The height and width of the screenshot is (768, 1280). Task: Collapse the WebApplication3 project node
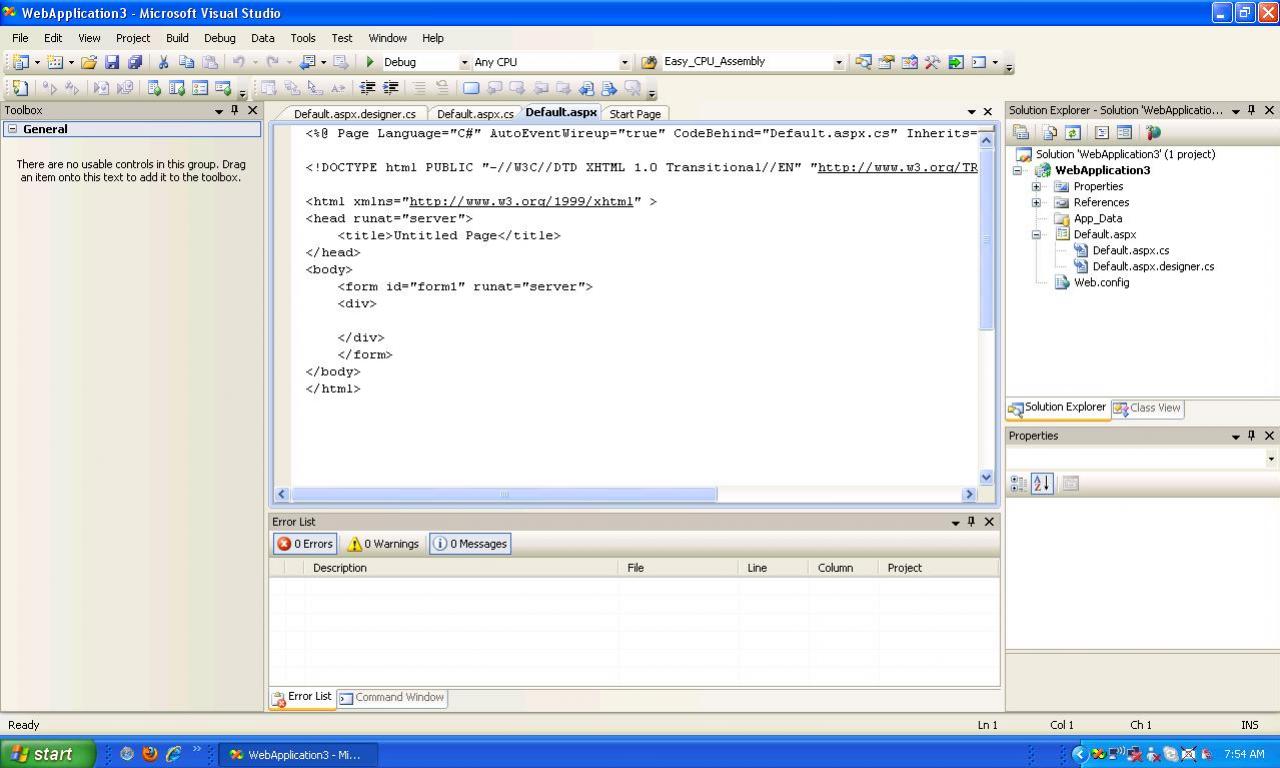[1017, 170]
